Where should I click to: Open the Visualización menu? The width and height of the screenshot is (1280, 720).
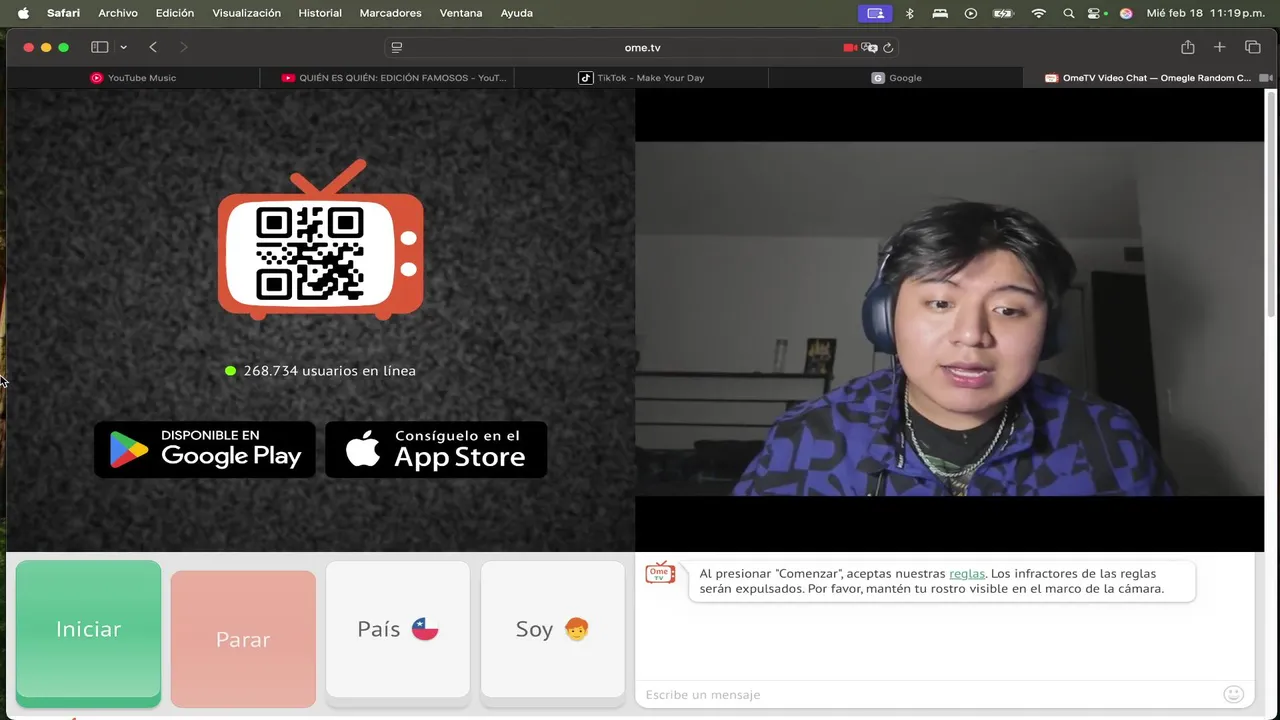click(246, 13)
